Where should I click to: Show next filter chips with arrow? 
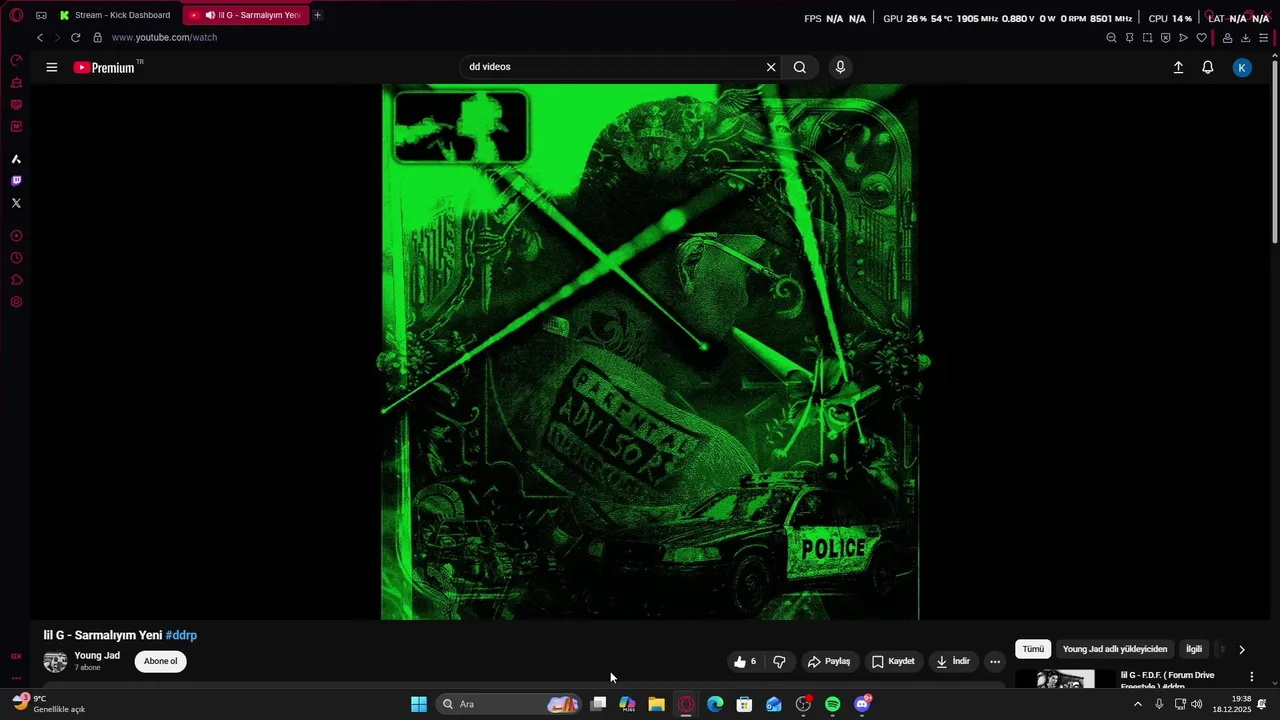click(1242, 649)
